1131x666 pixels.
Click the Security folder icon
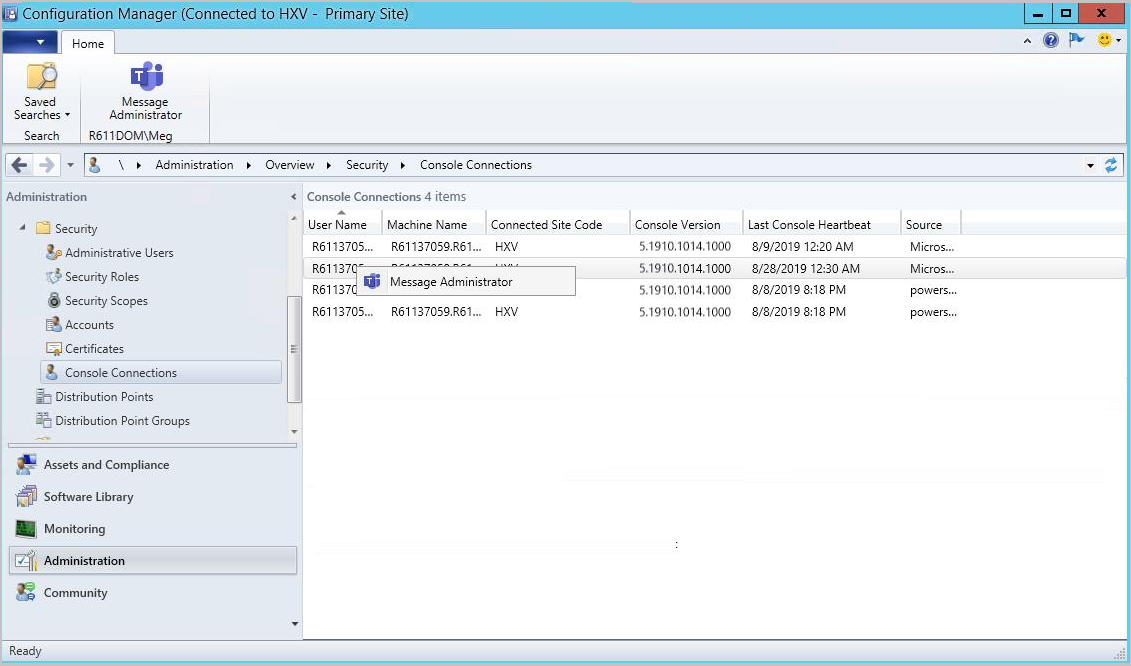tap(43, 228)
